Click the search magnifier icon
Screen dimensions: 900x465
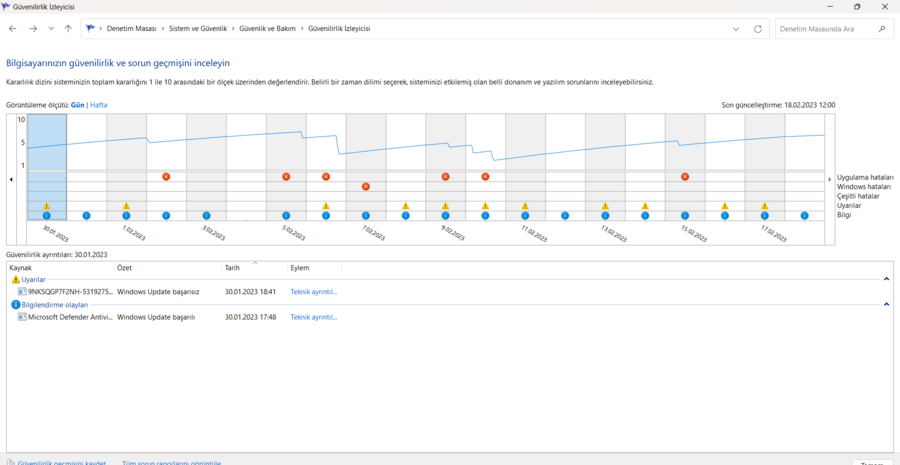click(x=882, y=29)
